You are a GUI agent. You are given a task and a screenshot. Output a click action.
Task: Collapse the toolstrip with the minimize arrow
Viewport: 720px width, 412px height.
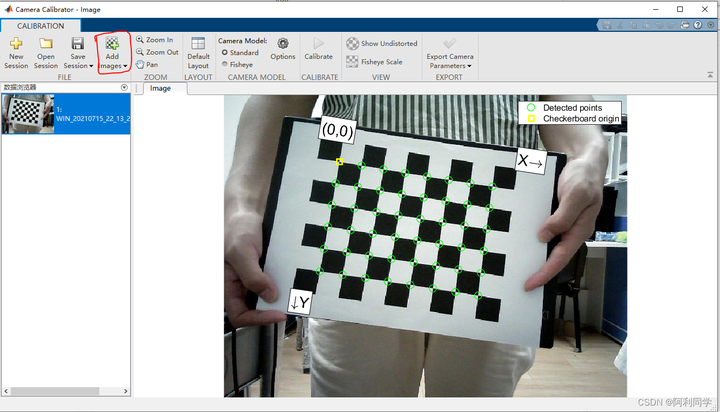click(710, 74)
